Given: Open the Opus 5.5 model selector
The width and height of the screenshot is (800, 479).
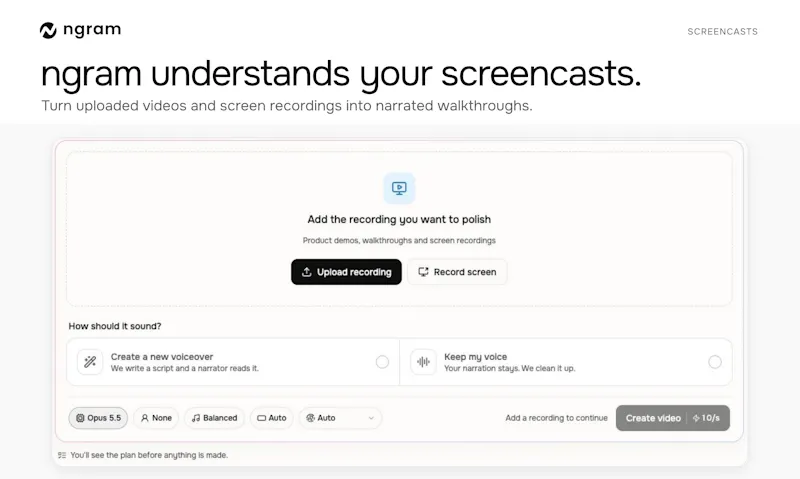Looking at the screenshot, I should click(98, 418).
